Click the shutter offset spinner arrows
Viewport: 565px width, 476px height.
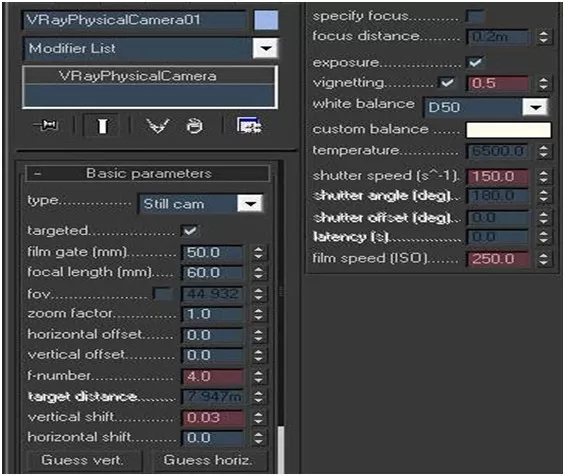pos(543,218)
